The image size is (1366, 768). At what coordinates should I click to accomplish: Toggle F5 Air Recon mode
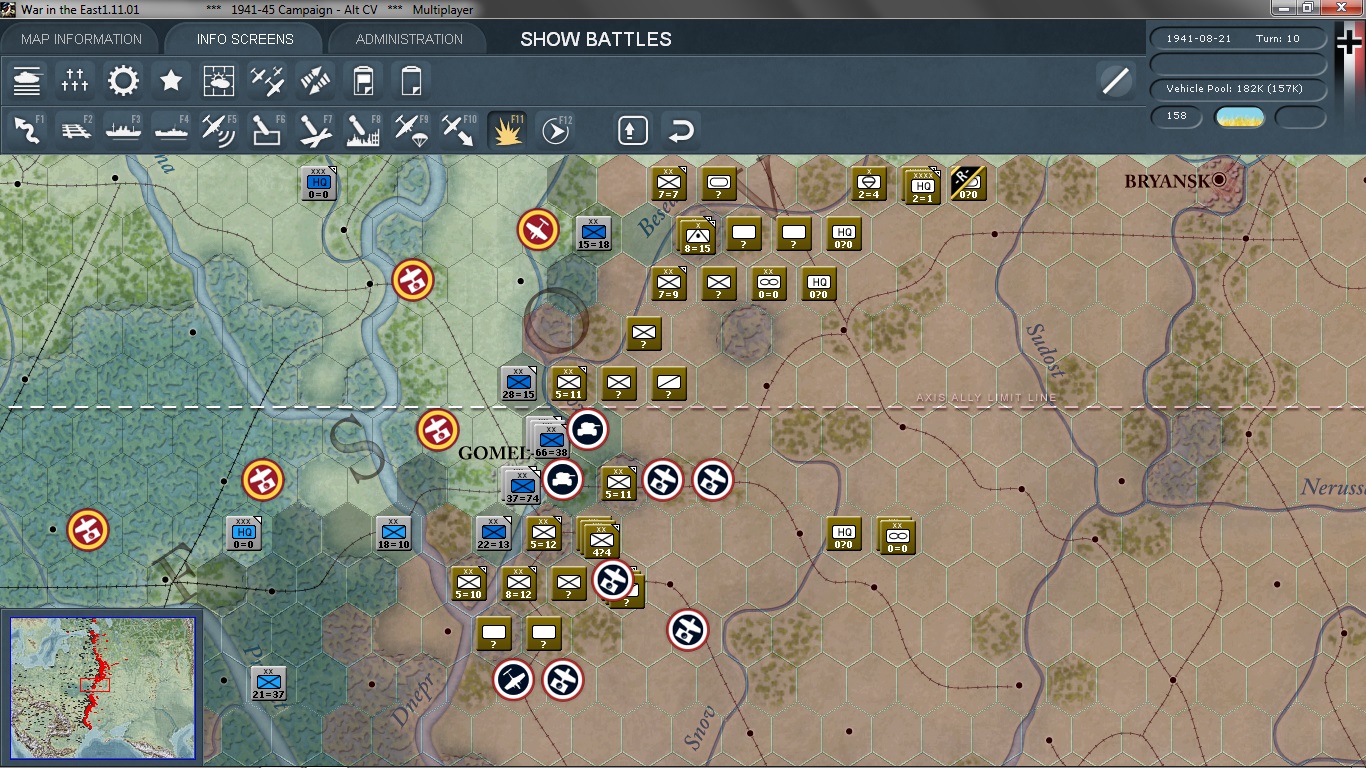[x=219, y=130]
